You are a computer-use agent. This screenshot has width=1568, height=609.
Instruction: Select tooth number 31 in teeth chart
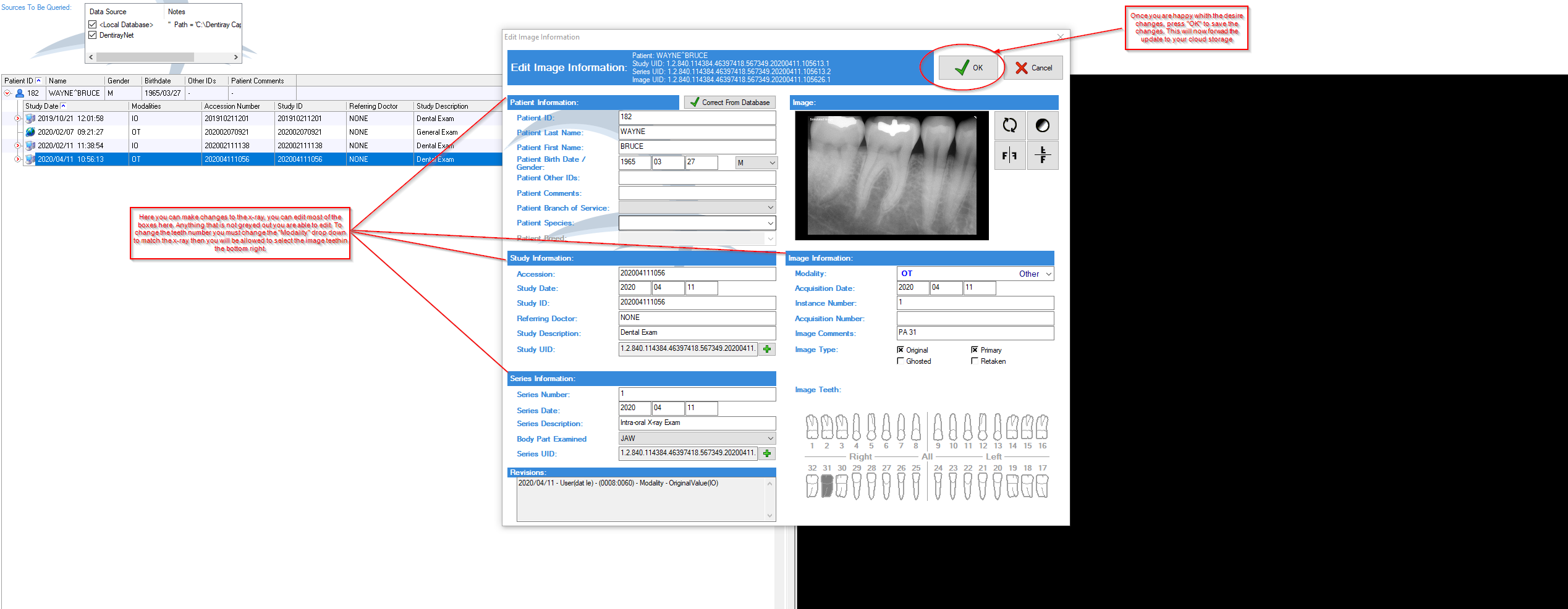pos(827,485)
